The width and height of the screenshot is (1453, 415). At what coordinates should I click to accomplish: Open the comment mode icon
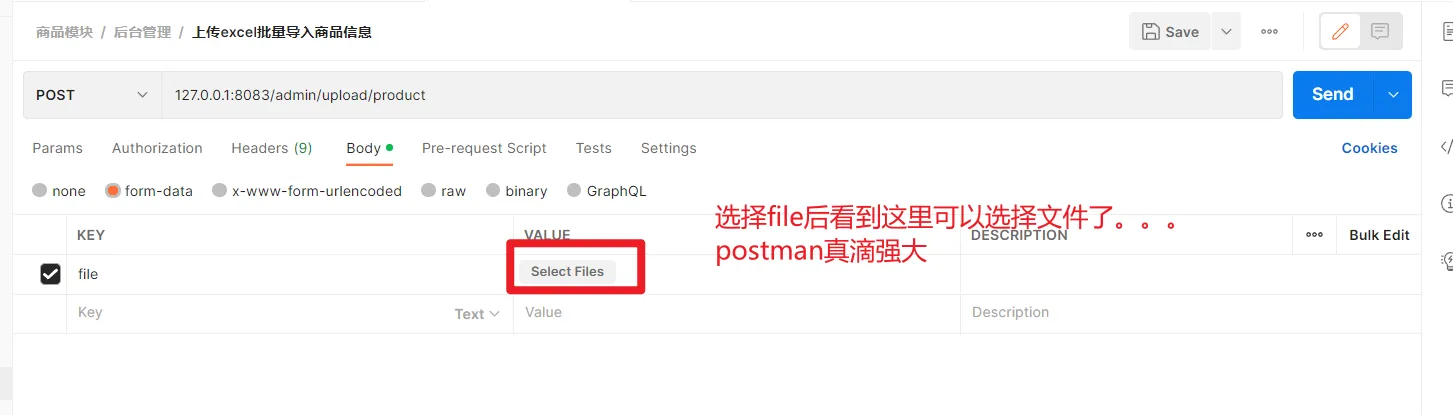[1380, 32]
